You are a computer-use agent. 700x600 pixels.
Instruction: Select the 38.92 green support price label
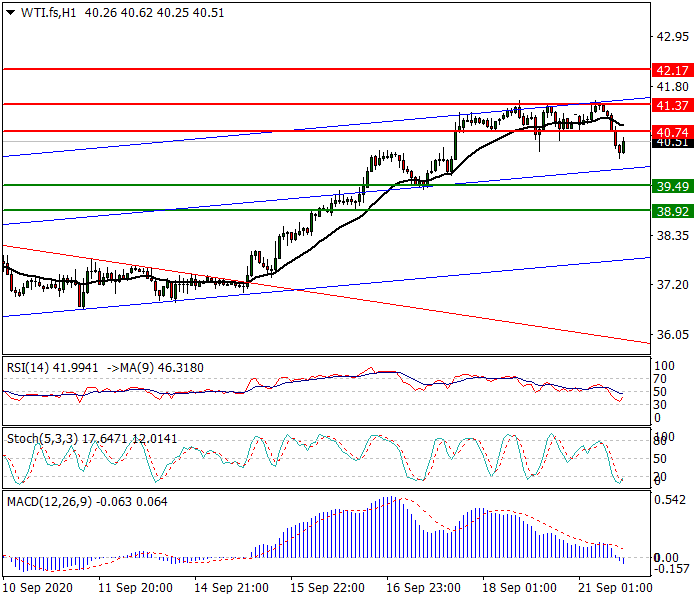(672, 211)
